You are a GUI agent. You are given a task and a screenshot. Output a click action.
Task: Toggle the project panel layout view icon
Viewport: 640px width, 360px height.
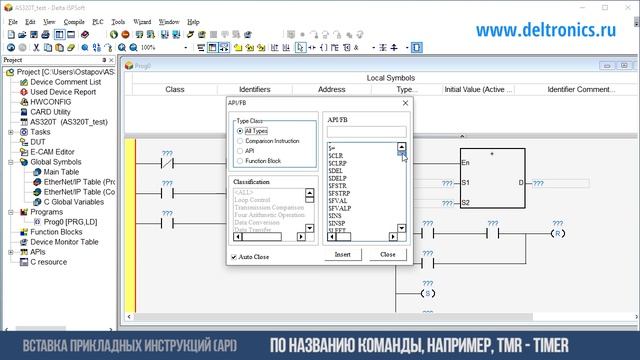point(59,35)
